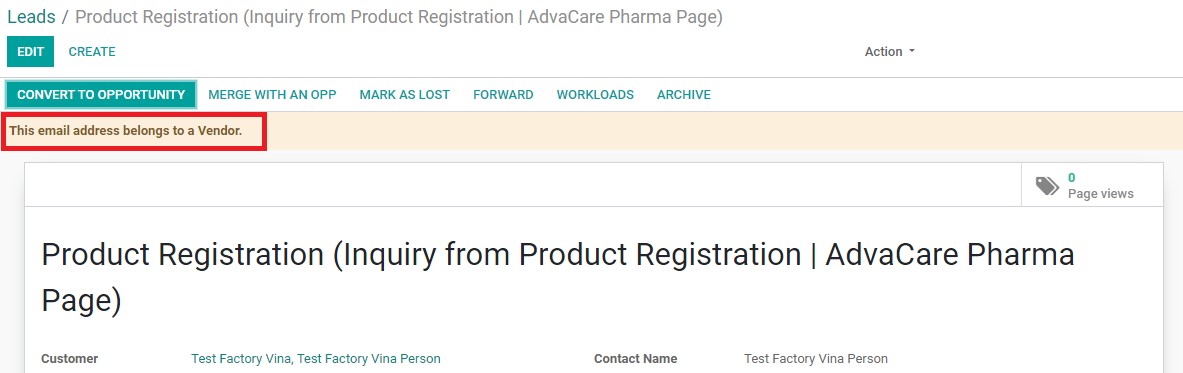Click the Customer field label
The height and width of the screenshot is (373, 1183).
click(x=69, y=359)
